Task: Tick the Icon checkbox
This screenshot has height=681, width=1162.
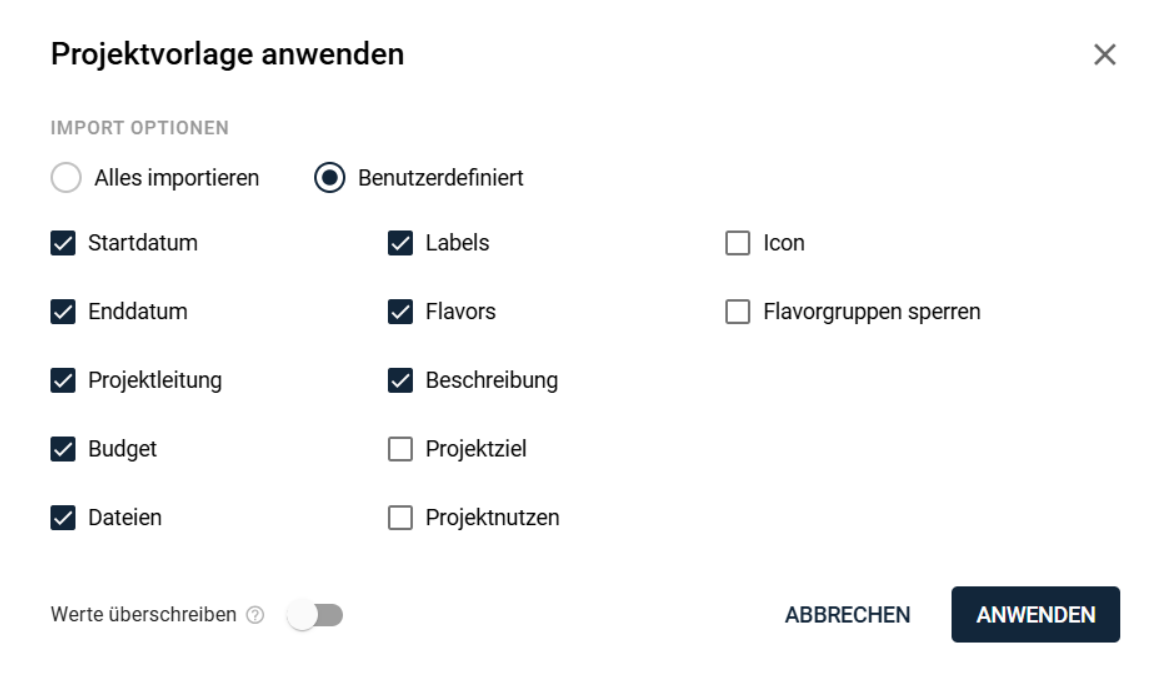Action: 738,243
